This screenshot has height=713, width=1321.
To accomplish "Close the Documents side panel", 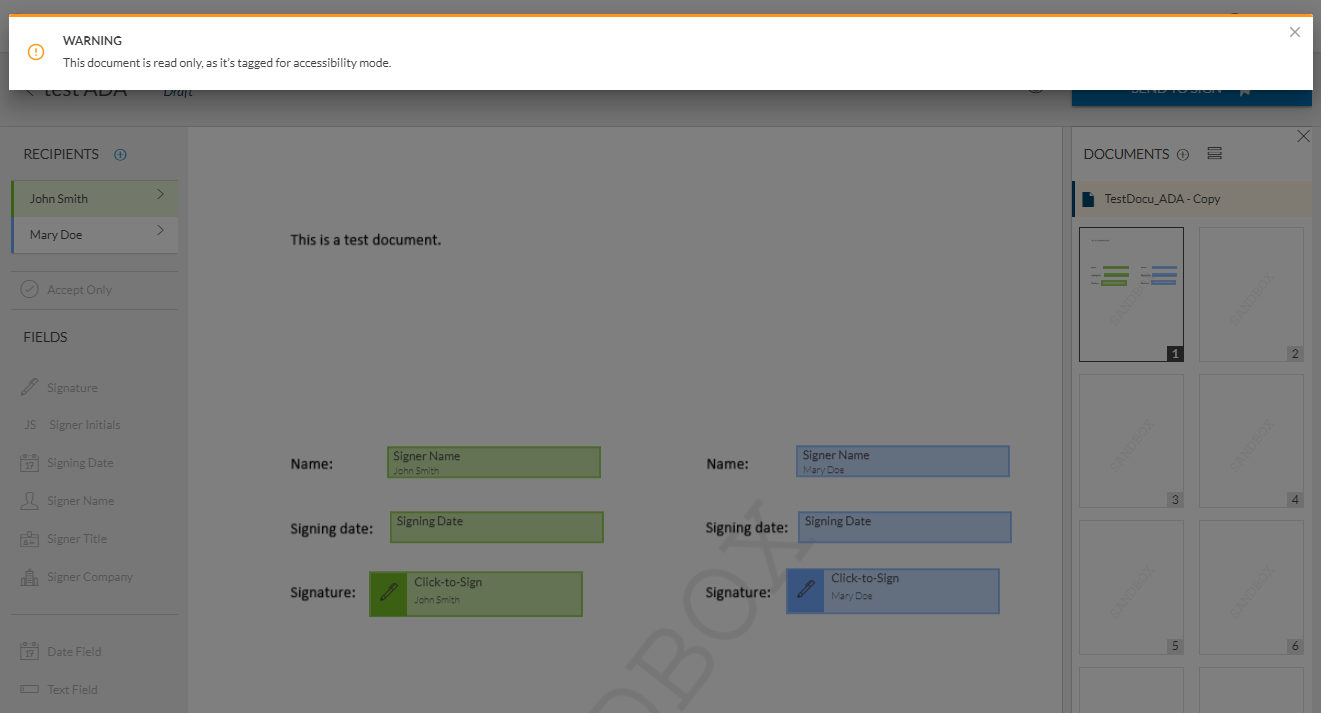I will [x=1303, y=136].
